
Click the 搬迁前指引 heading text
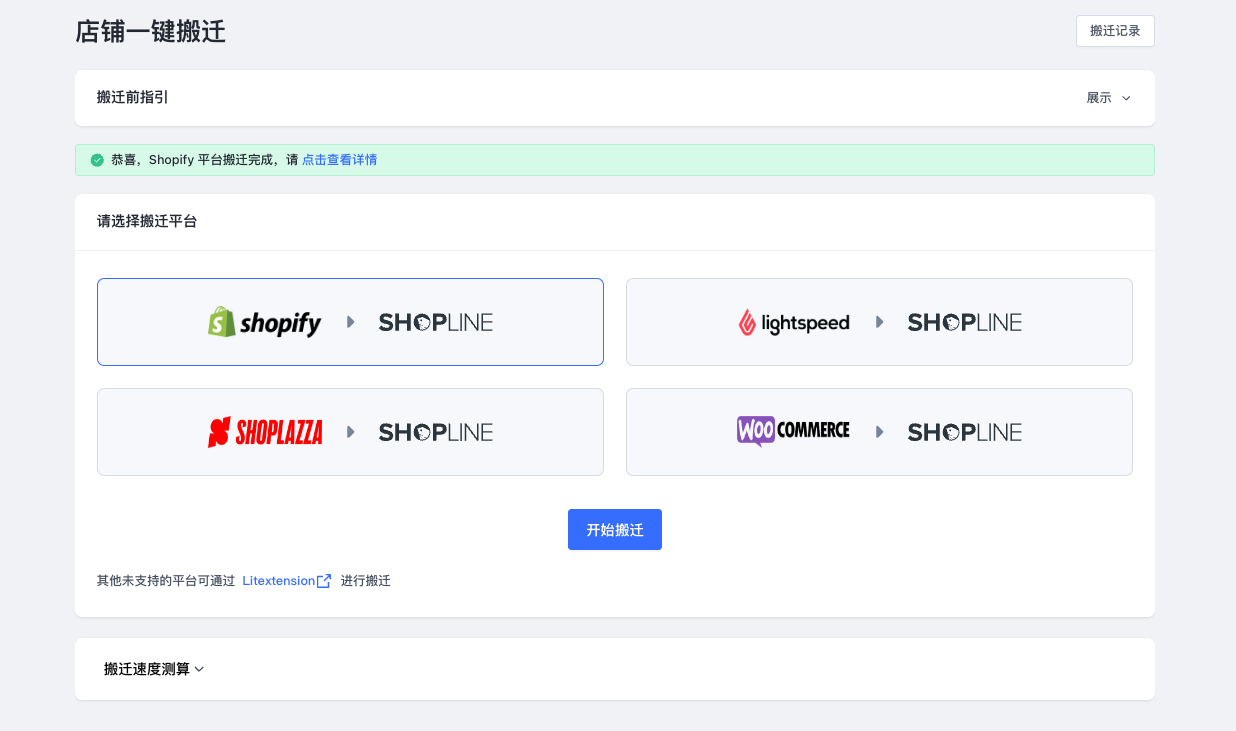[133, 97]
